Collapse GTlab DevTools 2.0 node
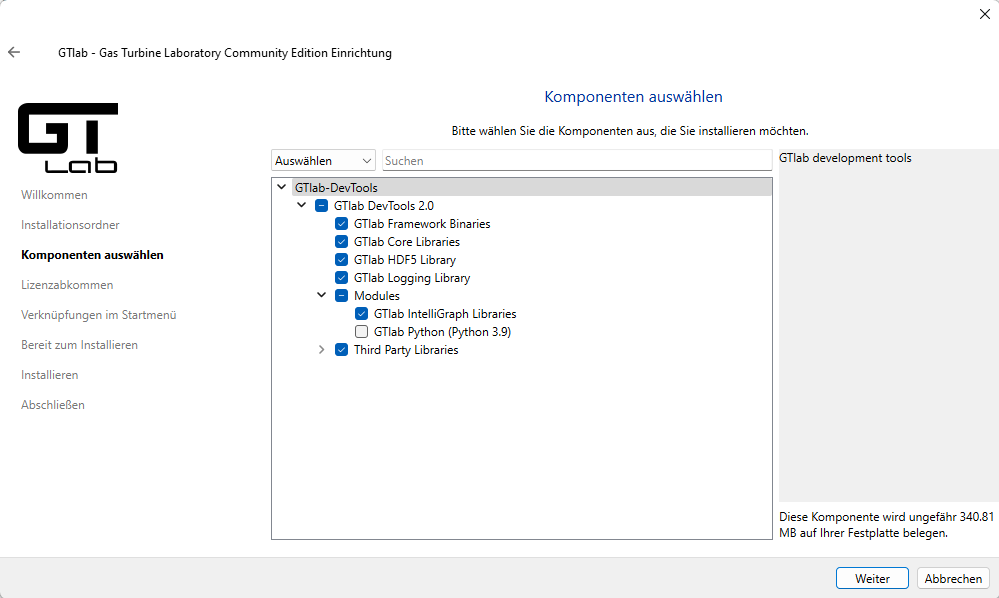The height and width of the screenshot is (598, 999). pos(301,205)
